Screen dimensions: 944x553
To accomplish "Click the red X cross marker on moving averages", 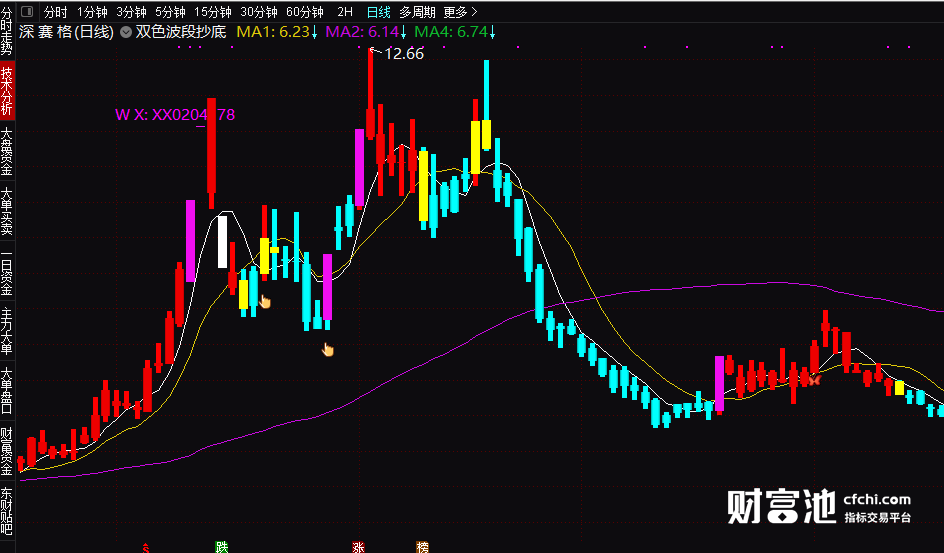I will coord(815,380).
